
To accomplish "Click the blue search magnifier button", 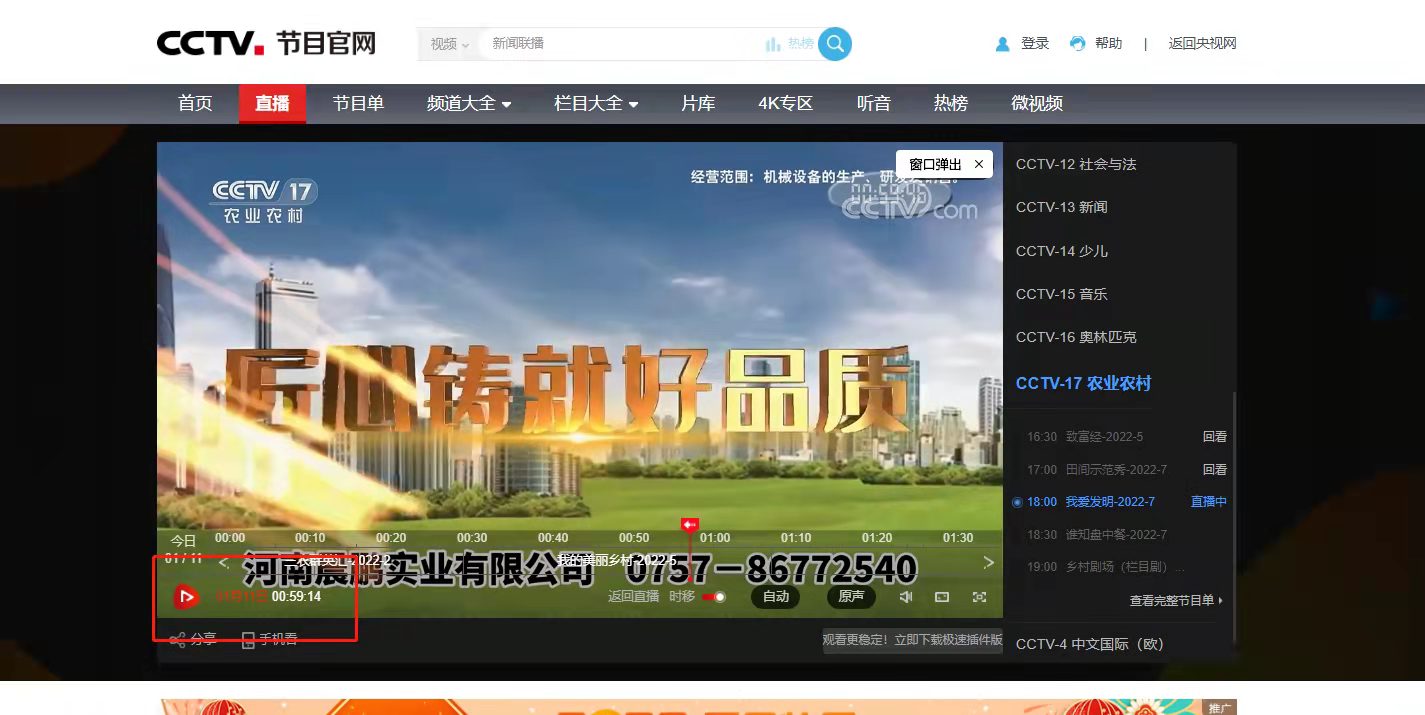I will coord(835,44).
